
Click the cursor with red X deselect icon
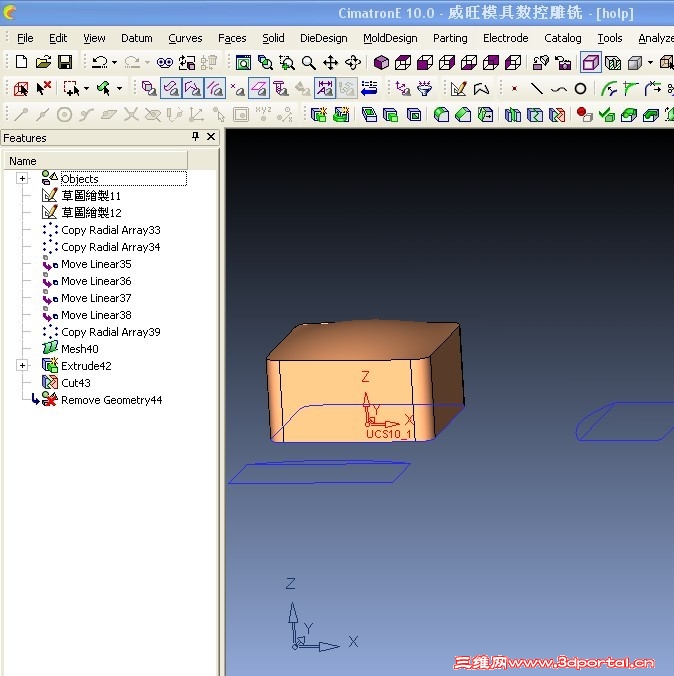[x=44, y=89]
